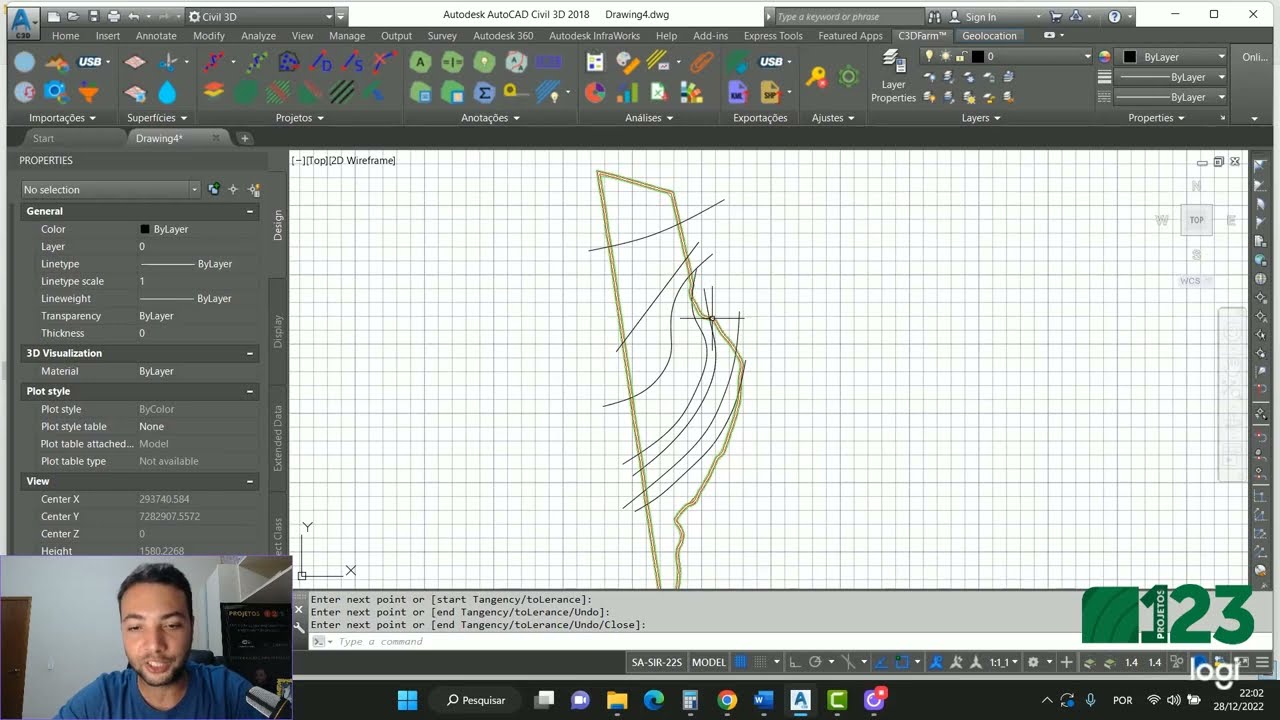This screenshot has height=720, width=1280.
Task: Click the shopping cart icon in title bar
Action: 1056,16
